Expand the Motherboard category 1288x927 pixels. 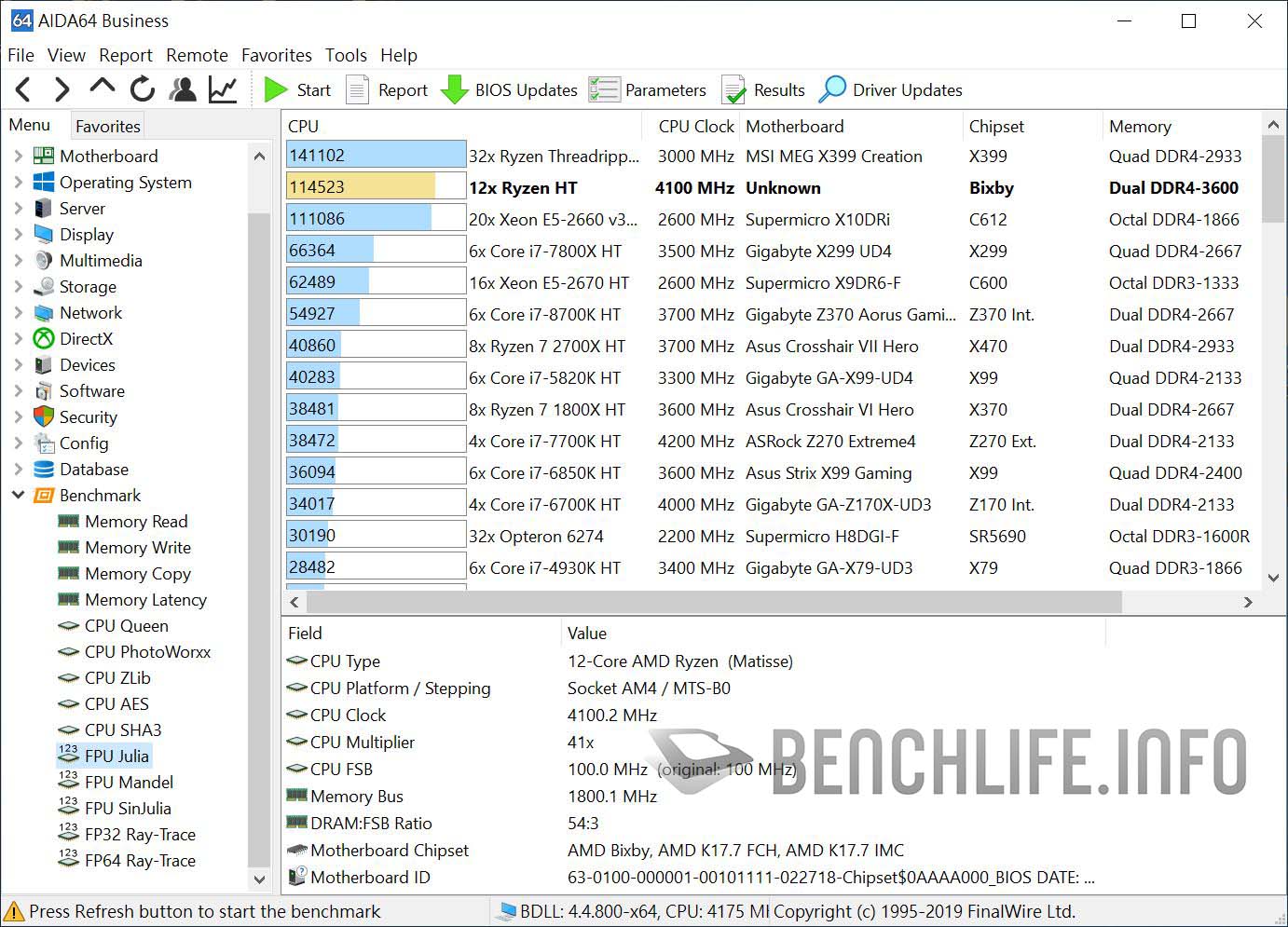click(19, 156)
